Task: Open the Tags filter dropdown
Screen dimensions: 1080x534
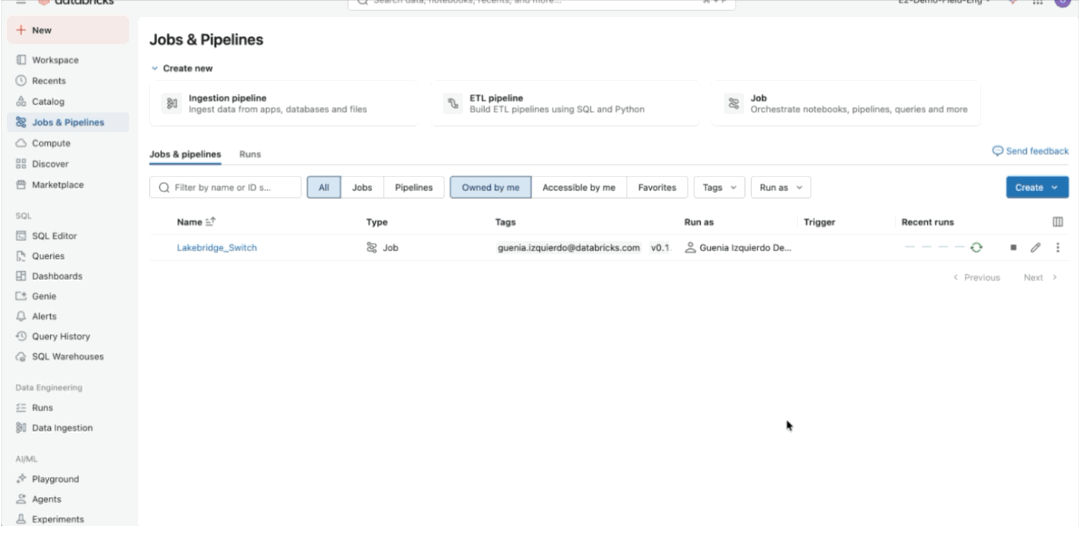Action: [719, 187]
